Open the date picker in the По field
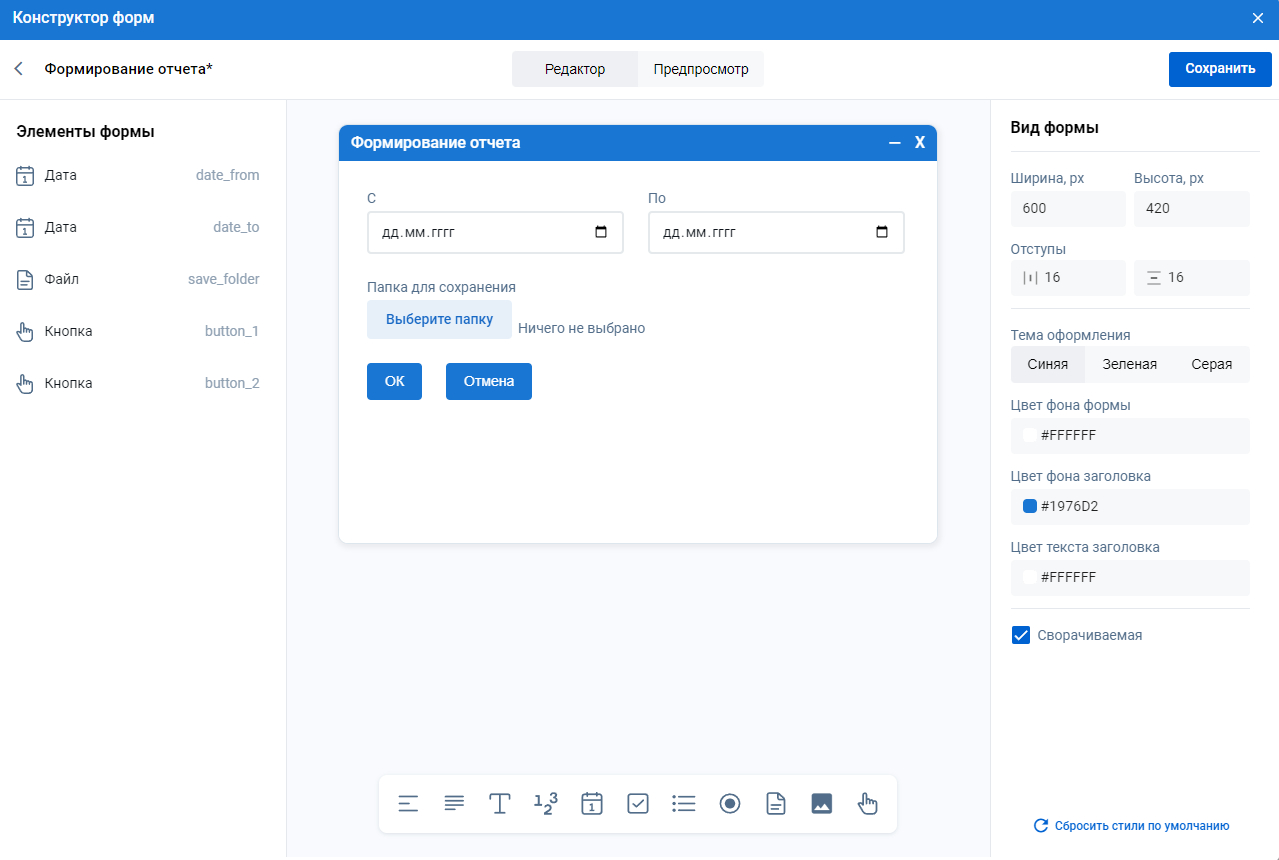Viewport: 1279px width, 860px height. pos(882,232)
